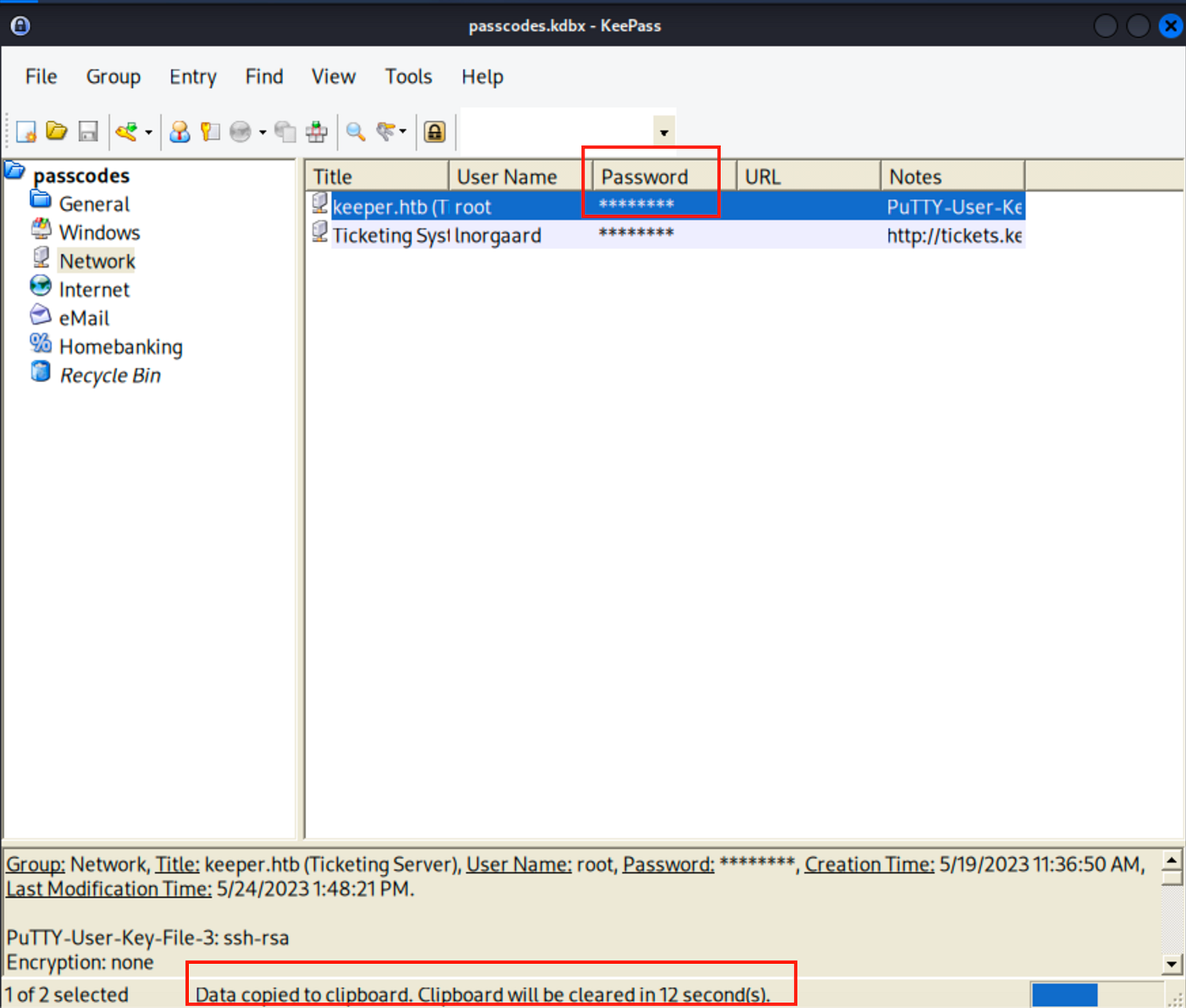Screen dimensions: 1186x1008
Task: Click the magnifier Find icon
Action: (356, 131)
